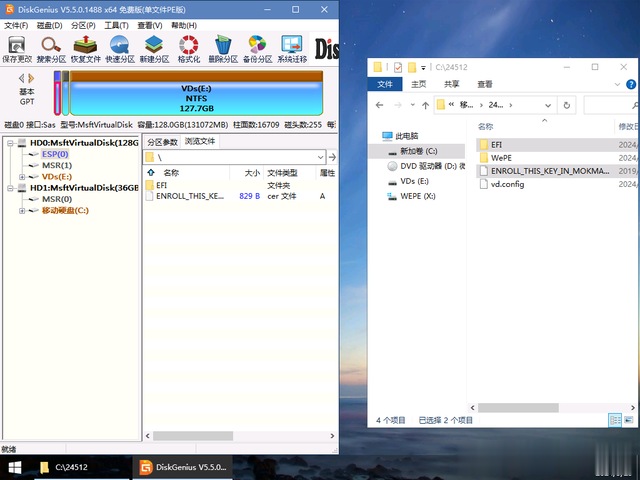Select the WePE folder in Explorer

pos(501,158)
